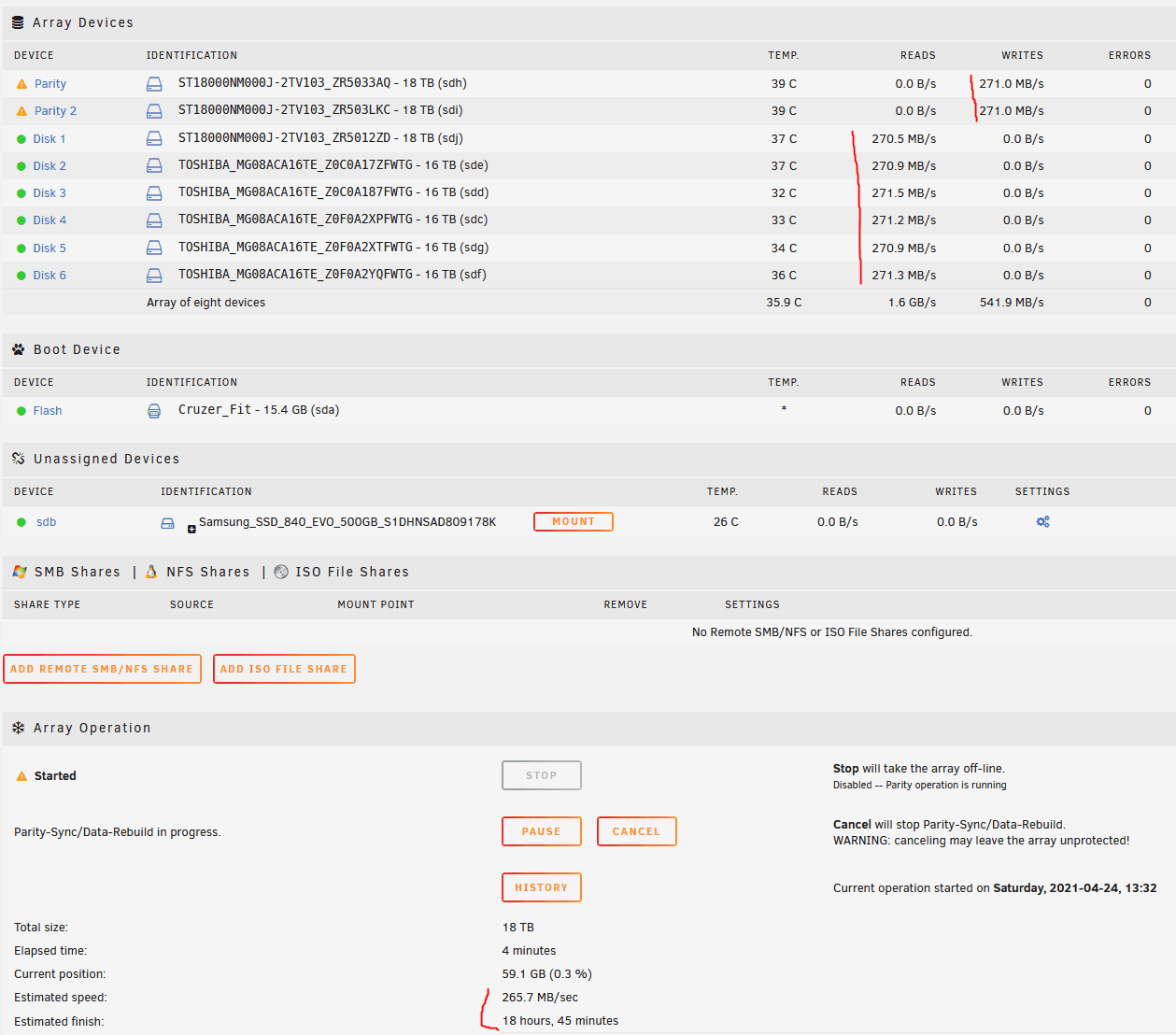This screenshot has height=1035, width=1176.
Task: Click TOSHIBA Z0F0A2YQFWTG identification text
Action: [x=333, y=275]
